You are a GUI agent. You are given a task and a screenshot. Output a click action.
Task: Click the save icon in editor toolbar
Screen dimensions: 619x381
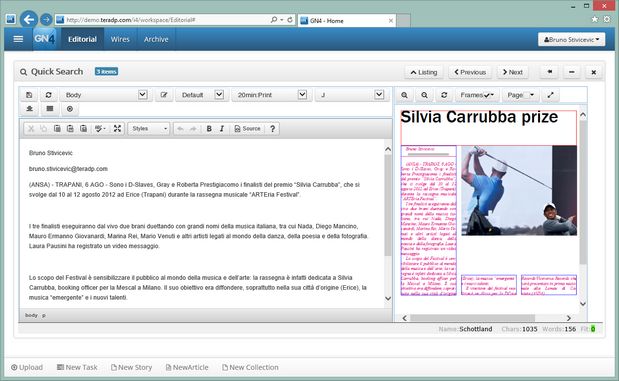29,95
